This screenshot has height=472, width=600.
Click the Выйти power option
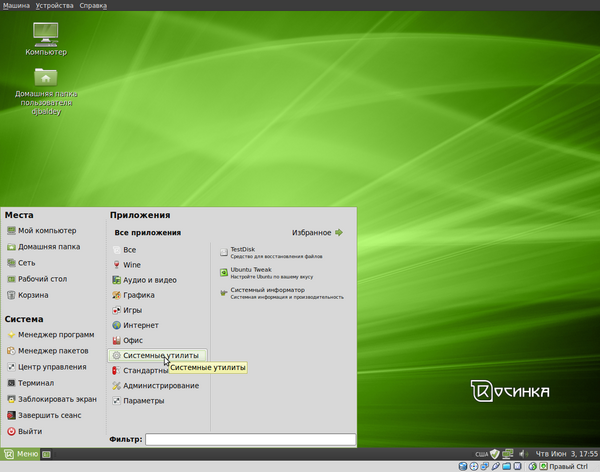[30, 431]
